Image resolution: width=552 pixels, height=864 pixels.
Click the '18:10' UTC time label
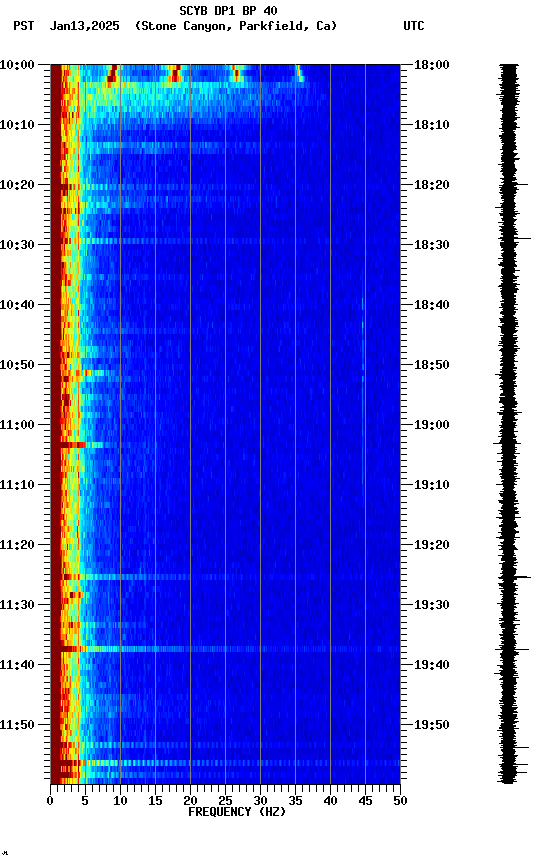pos(432,125)
